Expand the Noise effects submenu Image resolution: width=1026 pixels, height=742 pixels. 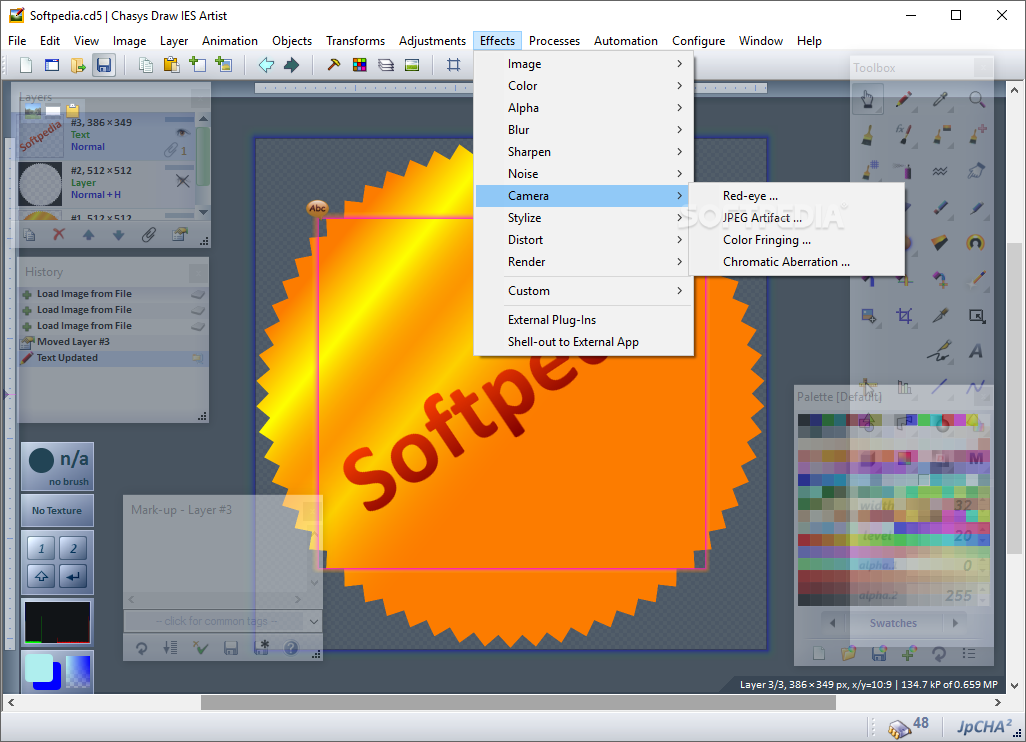click(584, 174)
